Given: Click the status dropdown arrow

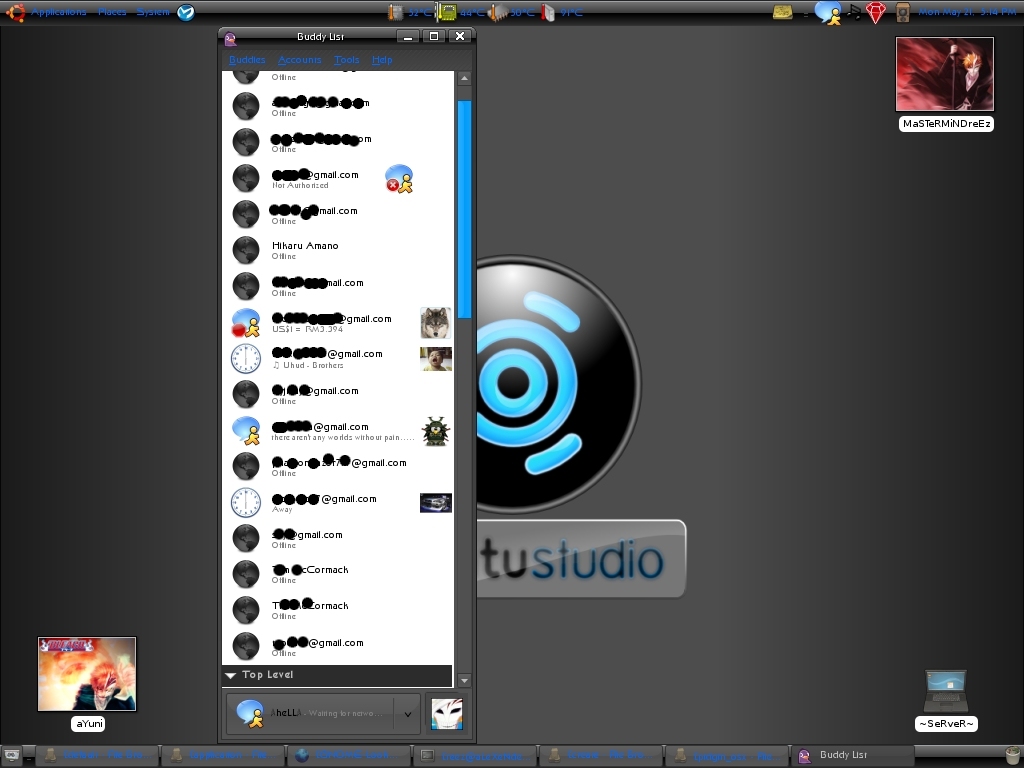Looking at the screenshot, I should (x=408, y=714).
